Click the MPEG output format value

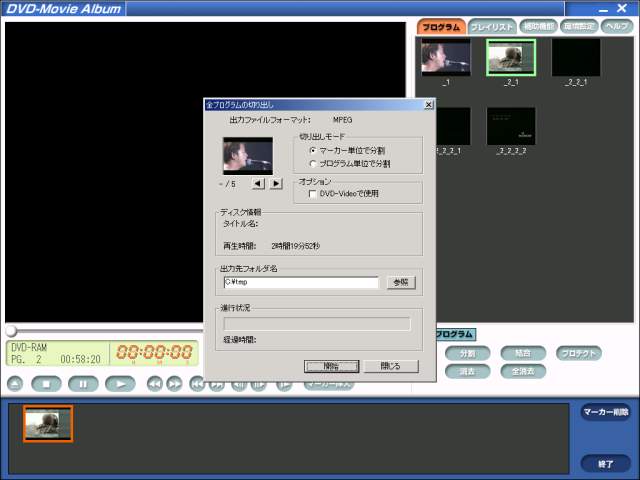pyautogui.click(x=342, y=120)
